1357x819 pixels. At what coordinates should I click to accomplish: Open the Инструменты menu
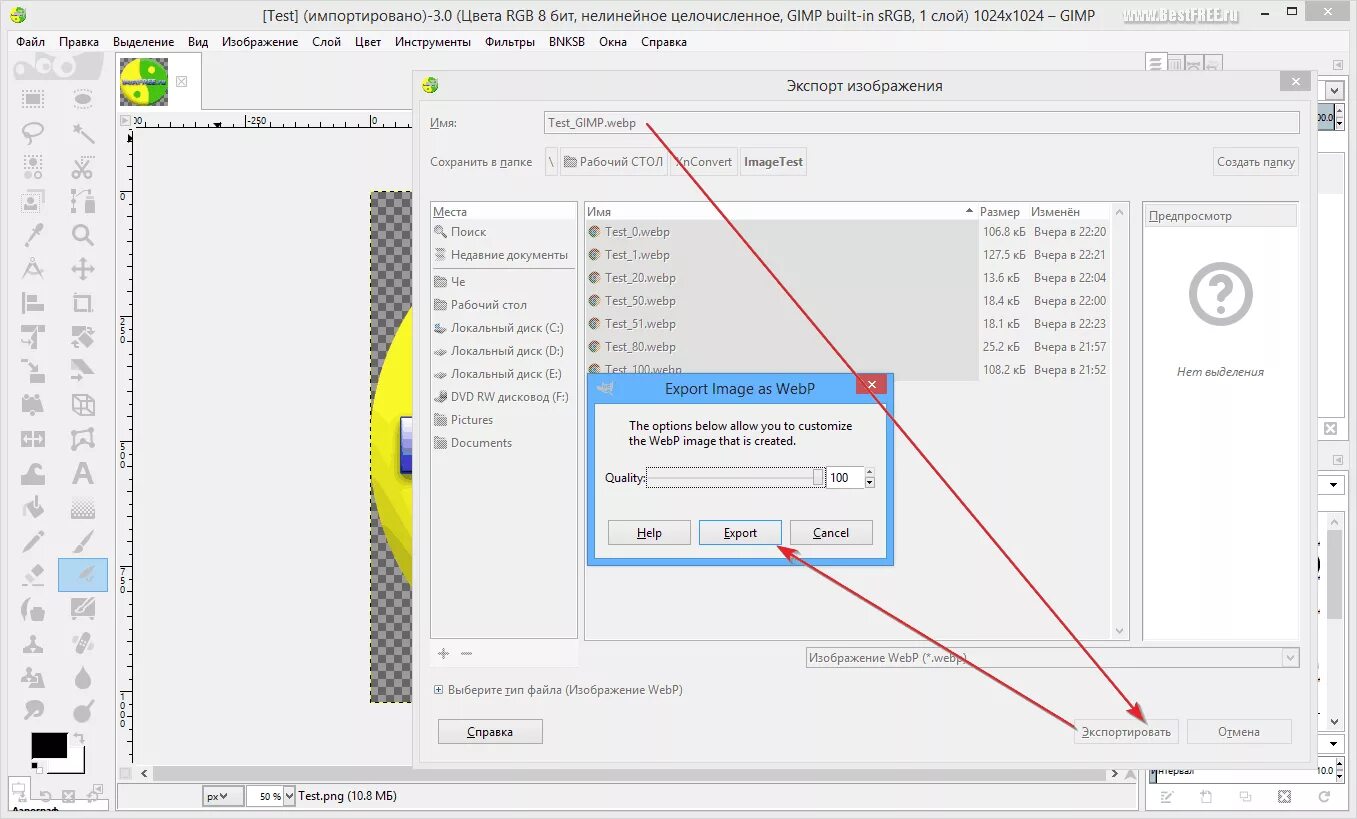click(433, 42)
